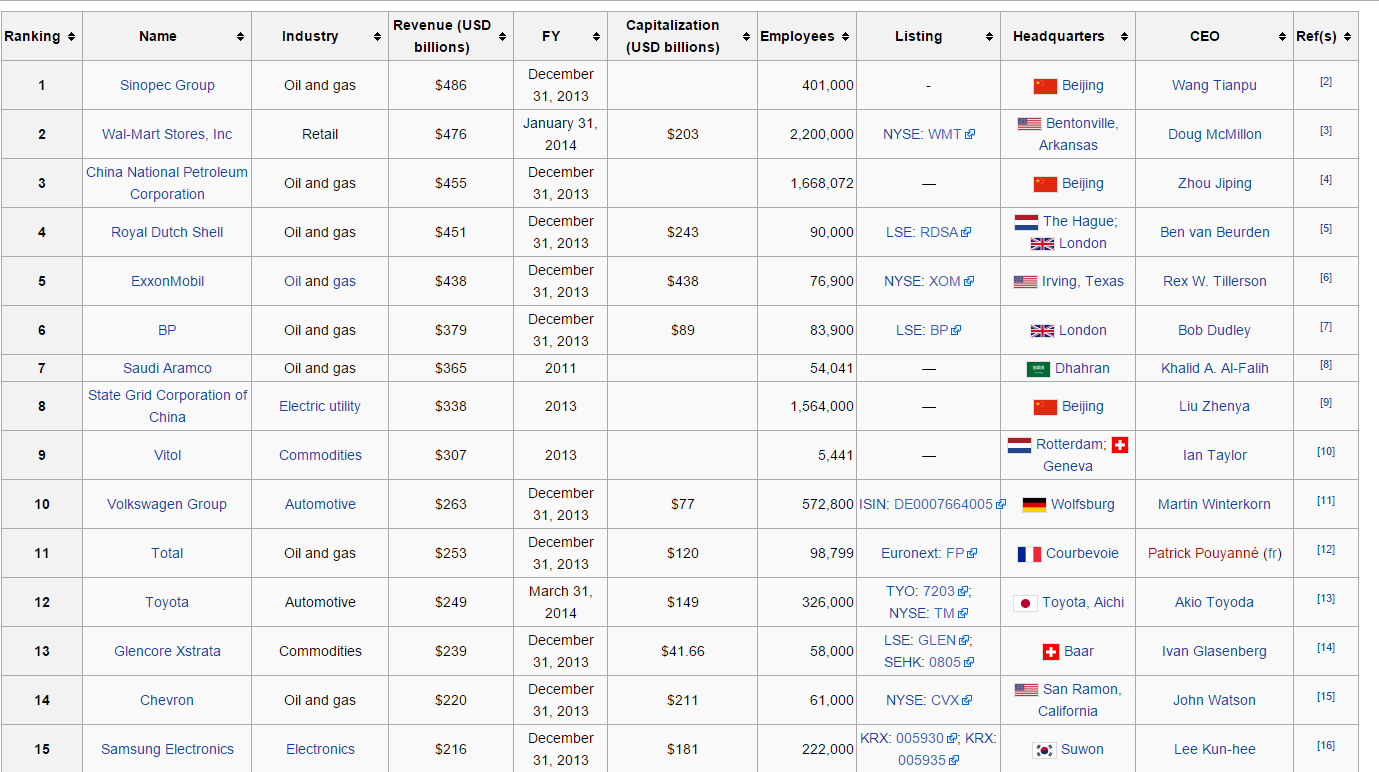This screenshot has width=1379, height=772.
Task: Open Saudi Aramco link
Action: coord(167,368)
